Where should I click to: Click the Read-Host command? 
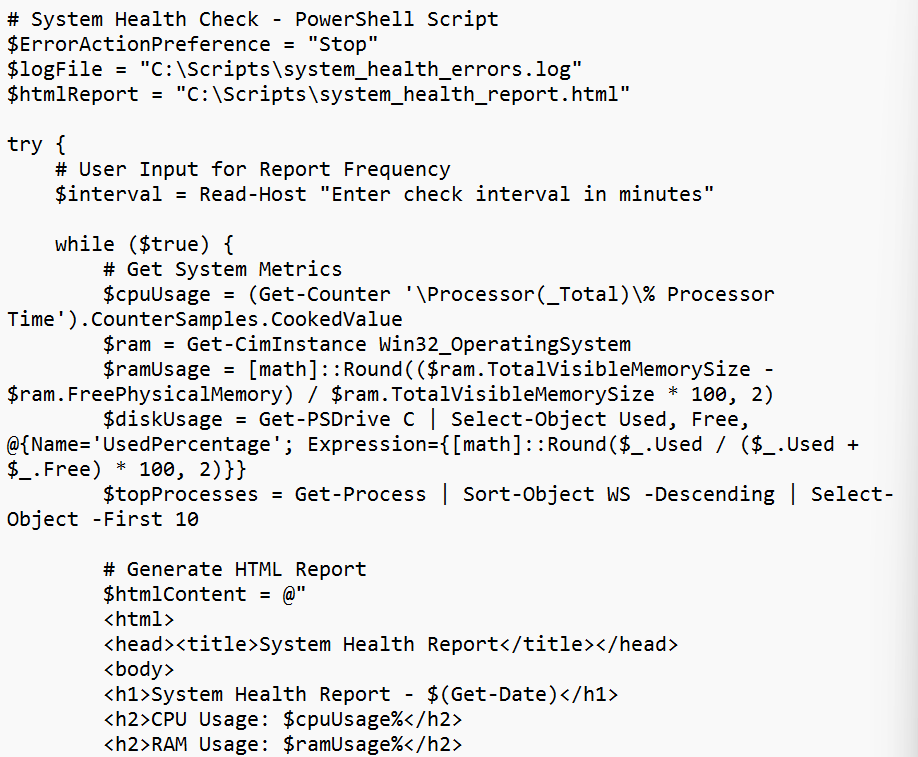pos(252,194)
